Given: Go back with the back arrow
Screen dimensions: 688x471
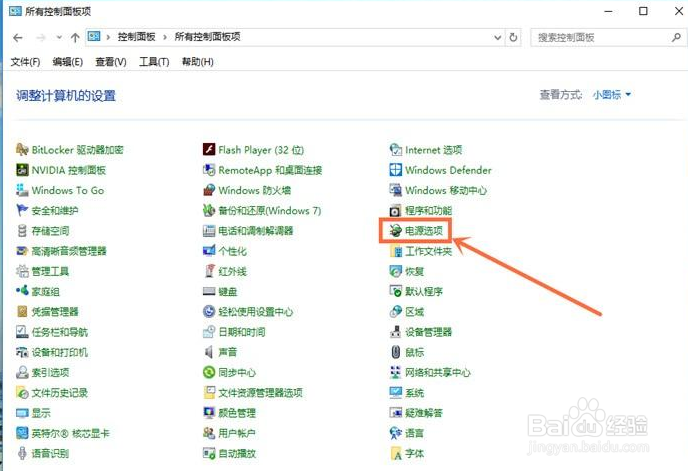Looking at the screenshot, I should [x=18, y=38].
